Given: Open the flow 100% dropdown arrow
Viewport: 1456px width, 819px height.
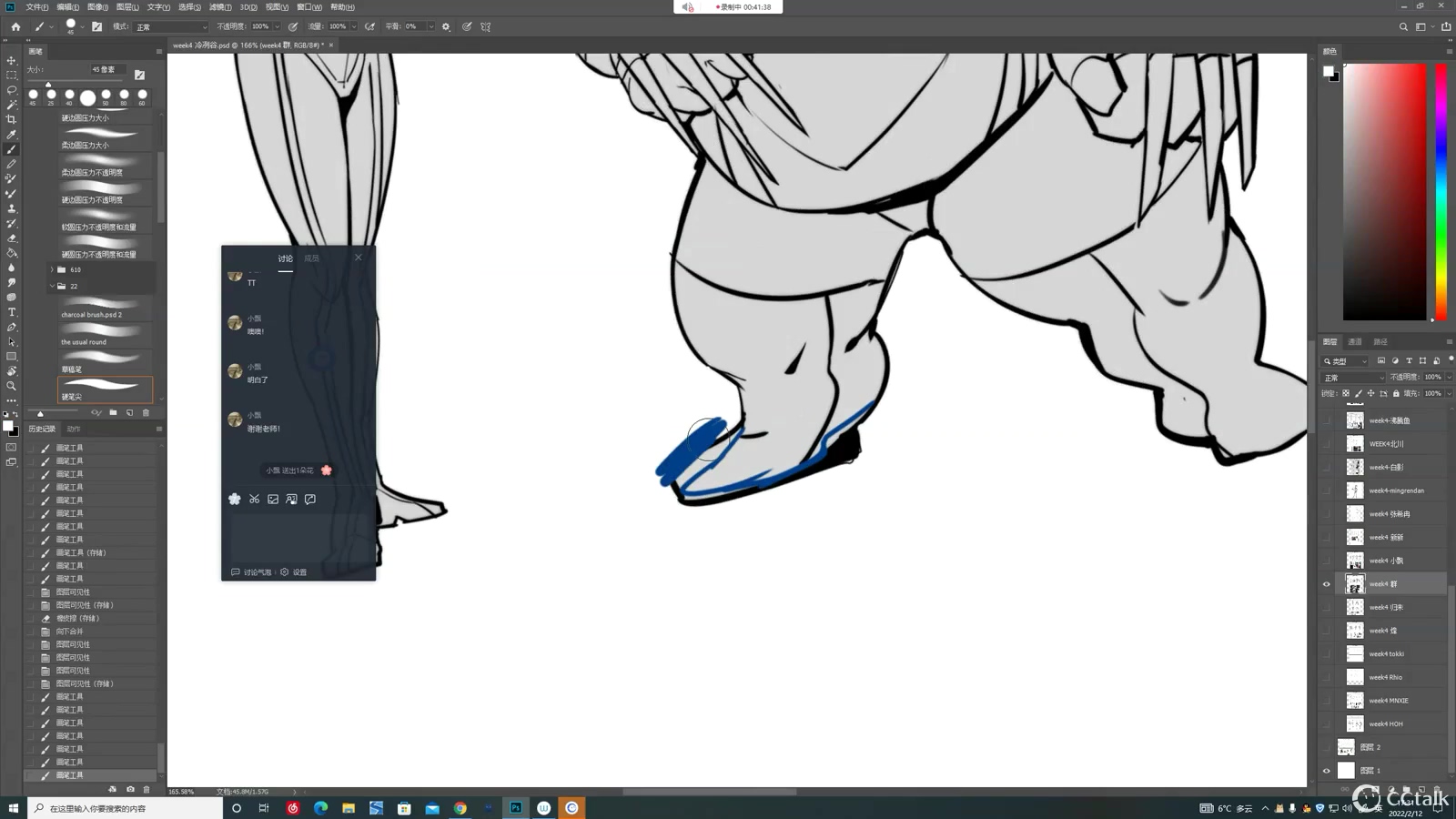Looking at the screenshot, I should [x=354, y=26].
